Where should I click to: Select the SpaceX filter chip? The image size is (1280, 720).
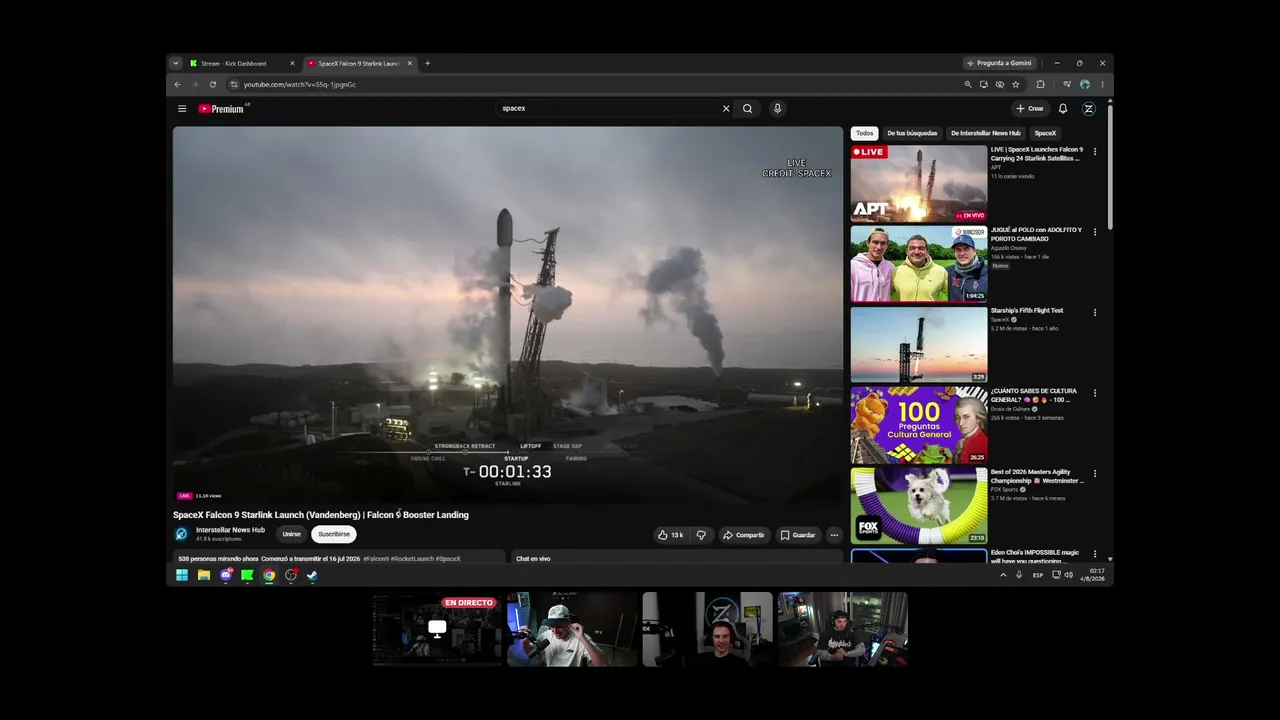1045,133
